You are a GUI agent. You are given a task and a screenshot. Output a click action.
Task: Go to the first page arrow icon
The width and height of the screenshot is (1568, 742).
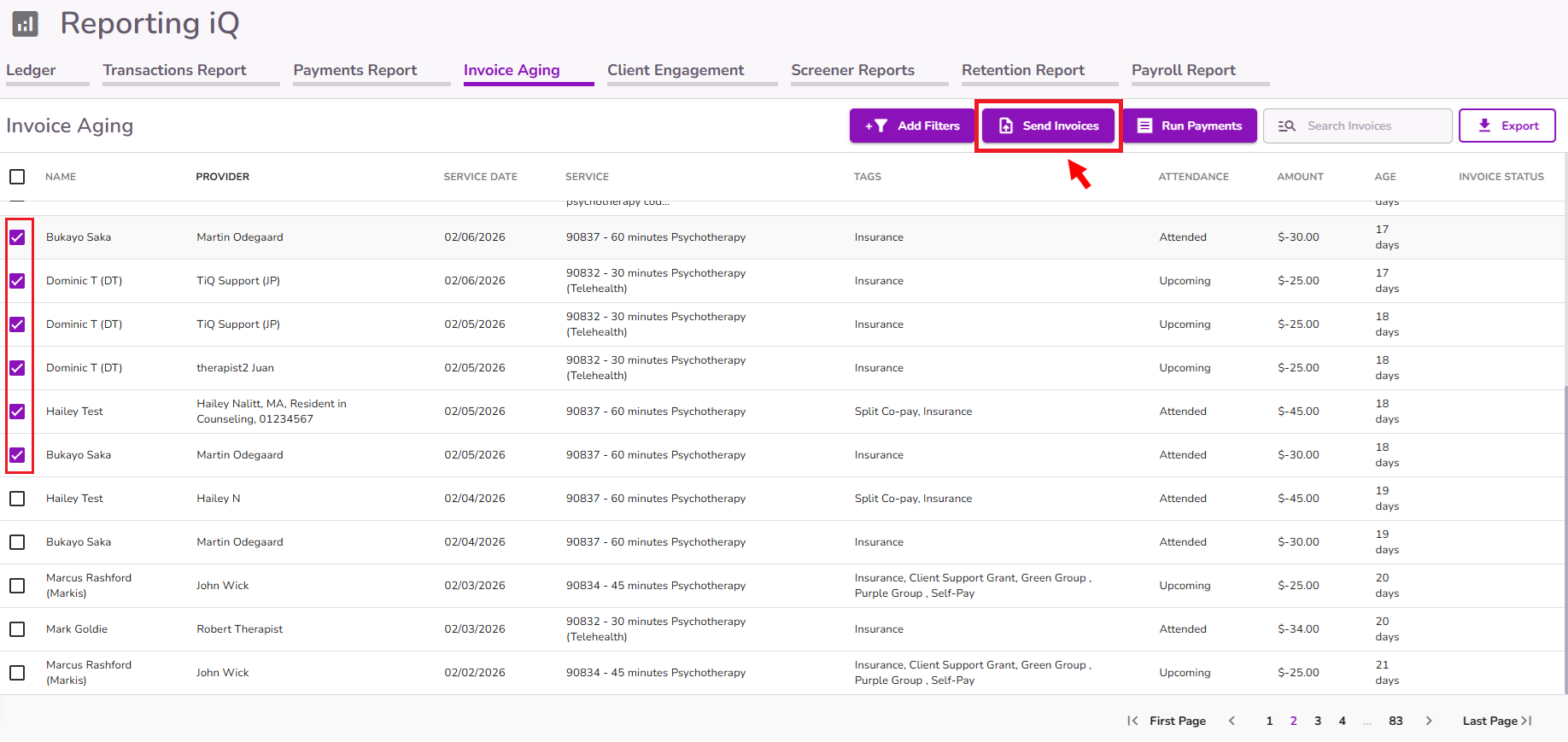pos(1132,721)
